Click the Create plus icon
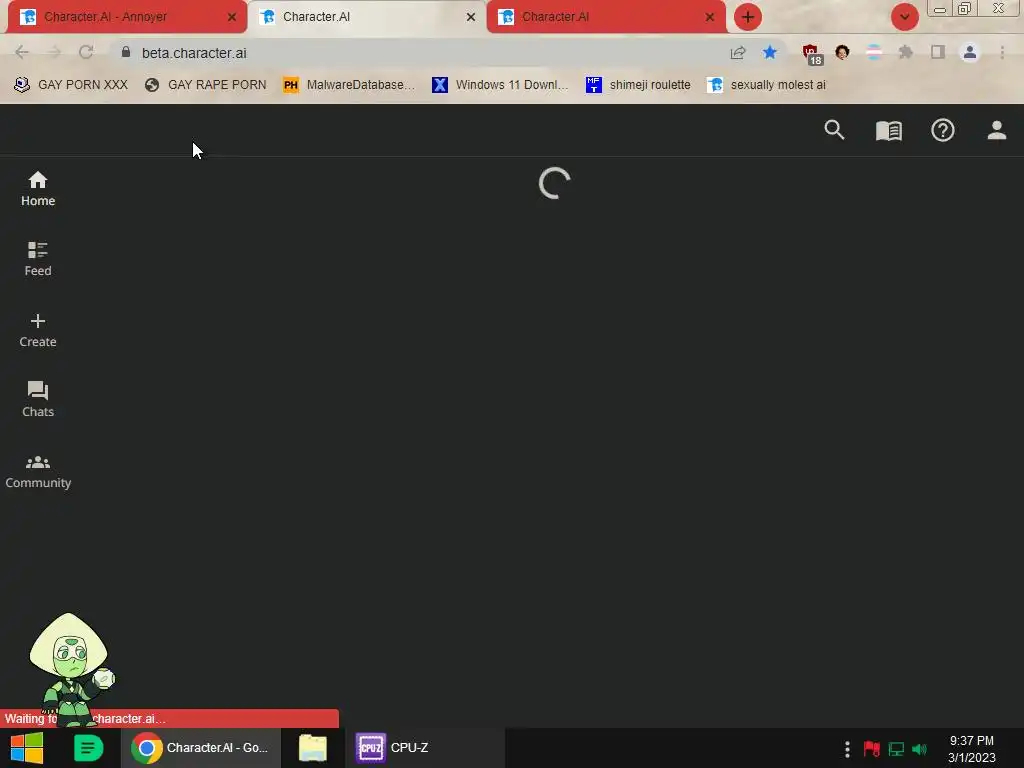 38,321
